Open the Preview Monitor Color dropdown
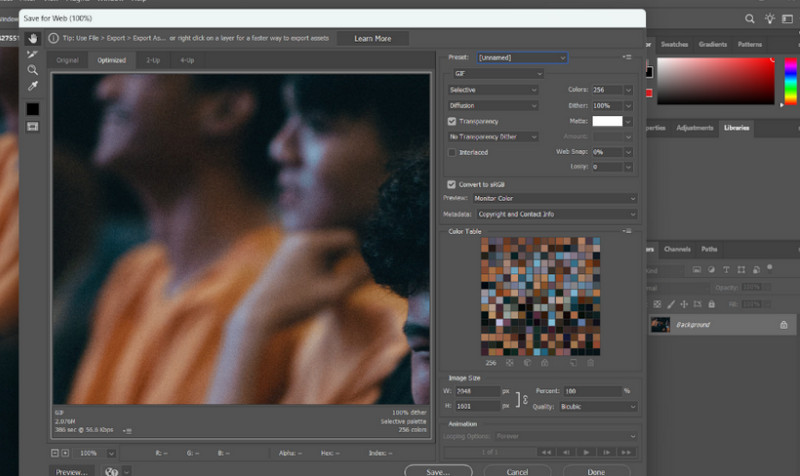The width and height of the screenshot is (800, 476). pos(555,198)
